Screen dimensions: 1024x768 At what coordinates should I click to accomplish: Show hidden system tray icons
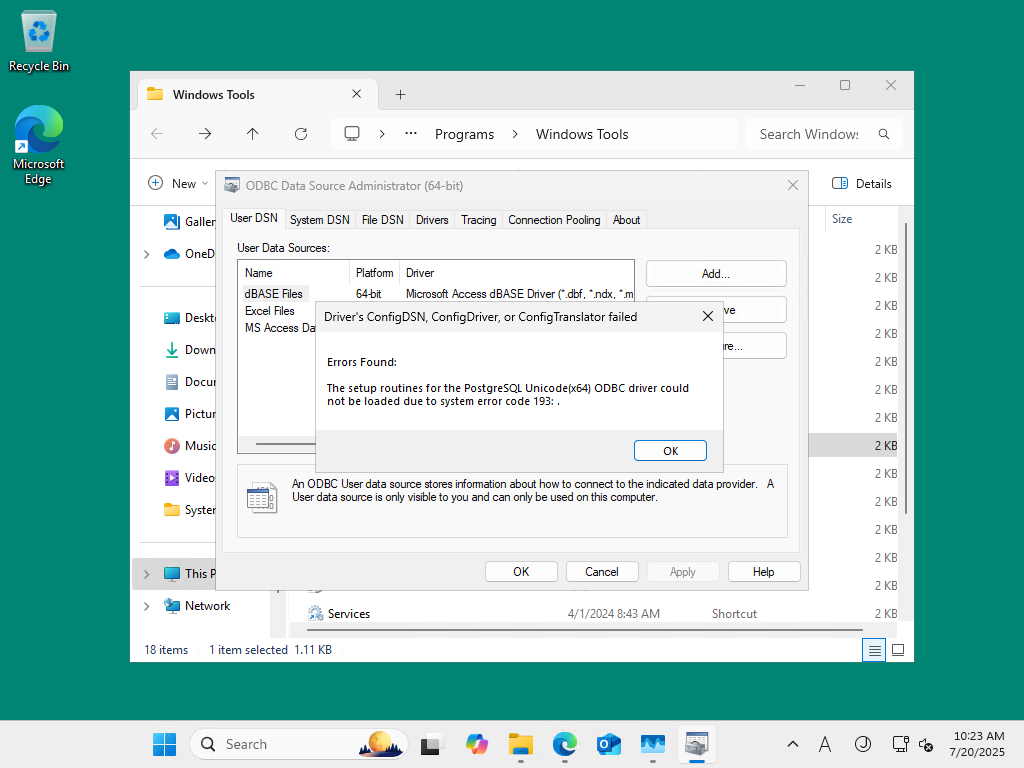(x=793, y=744)
